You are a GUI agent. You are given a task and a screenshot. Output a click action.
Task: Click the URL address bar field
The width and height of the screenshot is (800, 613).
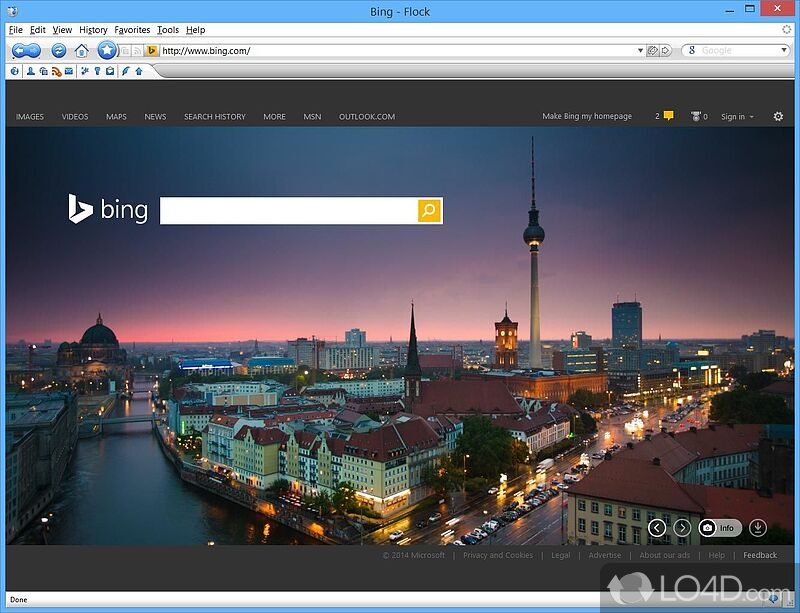click(397, 51)
